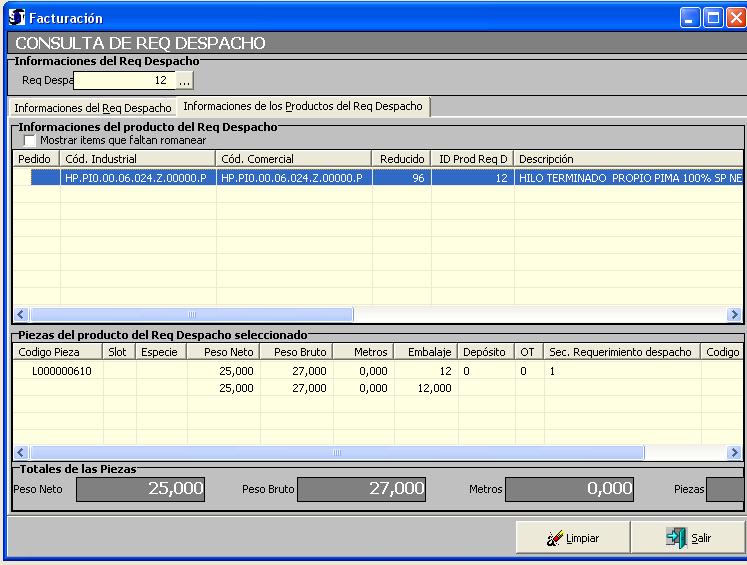
Task: Click the Facturación app icon in title bar
Action: tap(15, 17)
